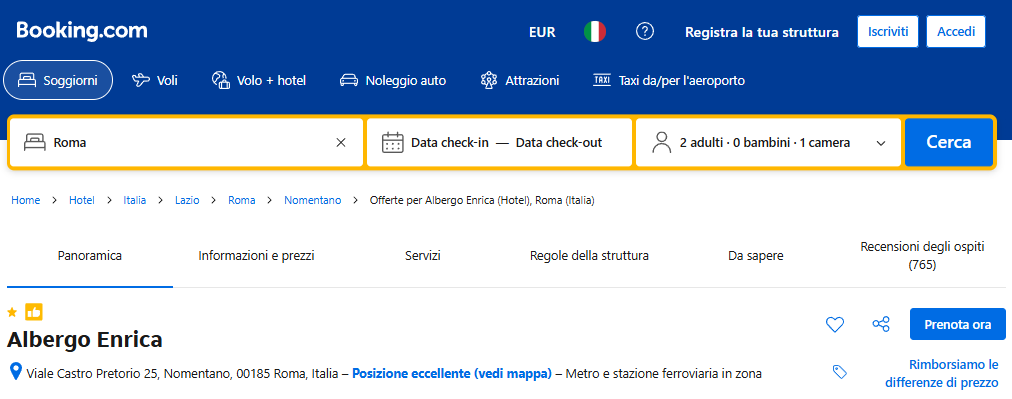The height and width of the screenshot is (399, 1012).
Task: Click the Hotel breadcrumb link
Action: click(82, 200)
